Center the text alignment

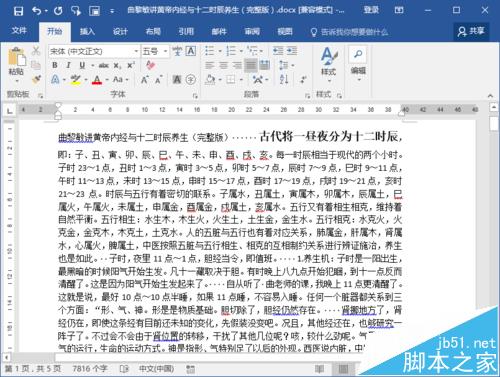[223, 65]
